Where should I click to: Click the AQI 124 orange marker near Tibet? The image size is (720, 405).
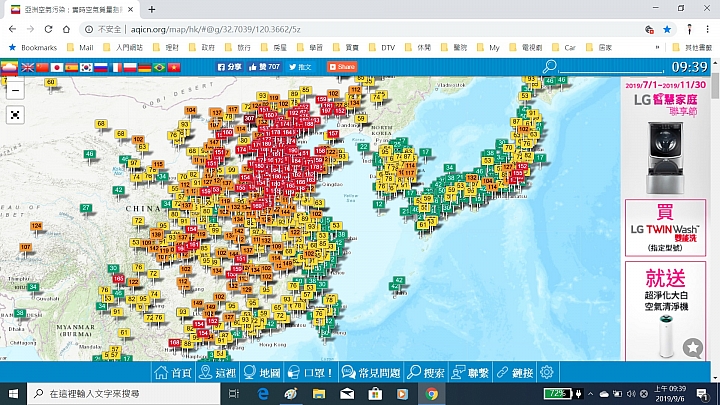[x=36, y=225]
